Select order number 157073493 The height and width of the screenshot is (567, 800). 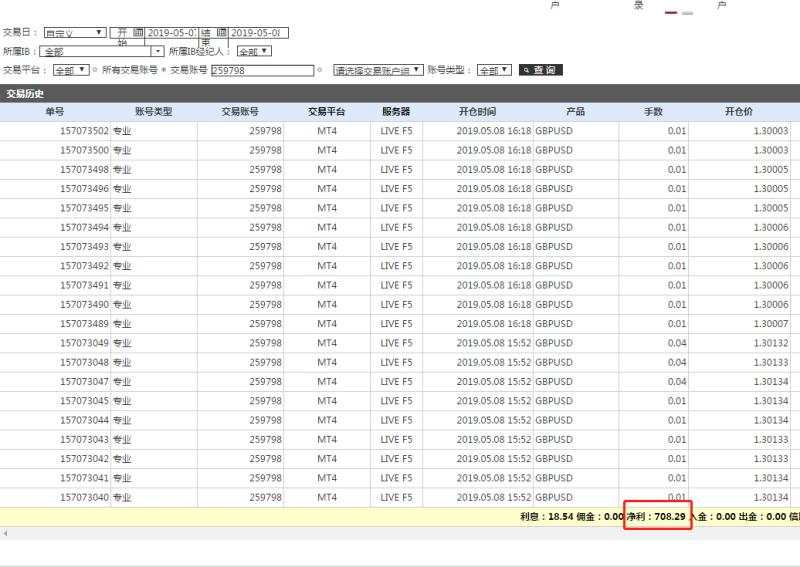84,246
